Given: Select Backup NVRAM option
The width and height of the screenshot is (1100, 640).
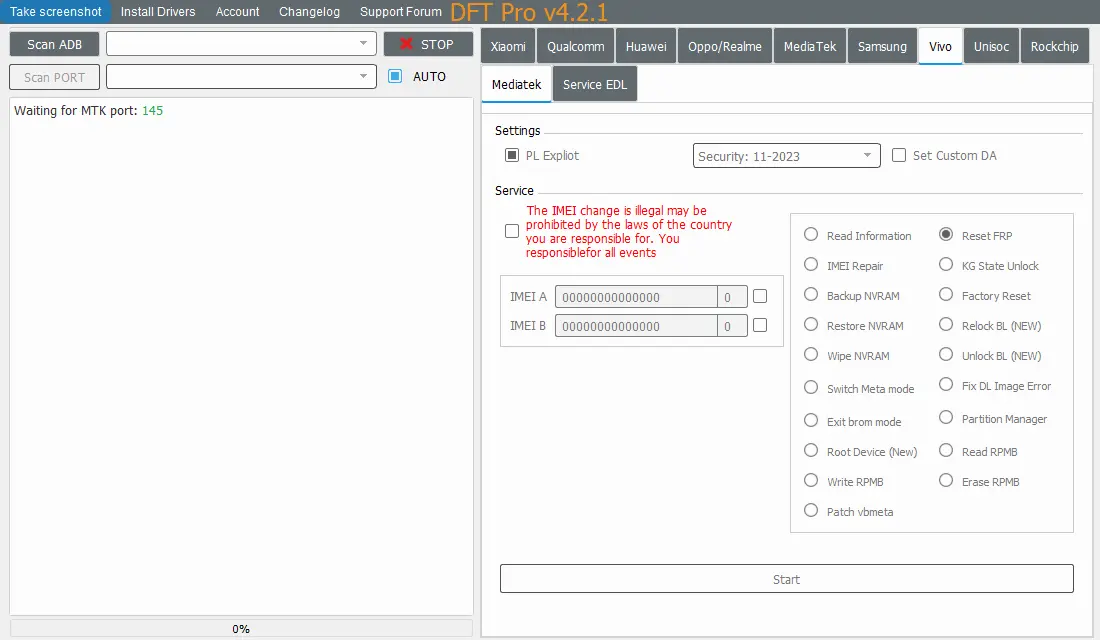Looking at the screenshot, I should 811,295.
